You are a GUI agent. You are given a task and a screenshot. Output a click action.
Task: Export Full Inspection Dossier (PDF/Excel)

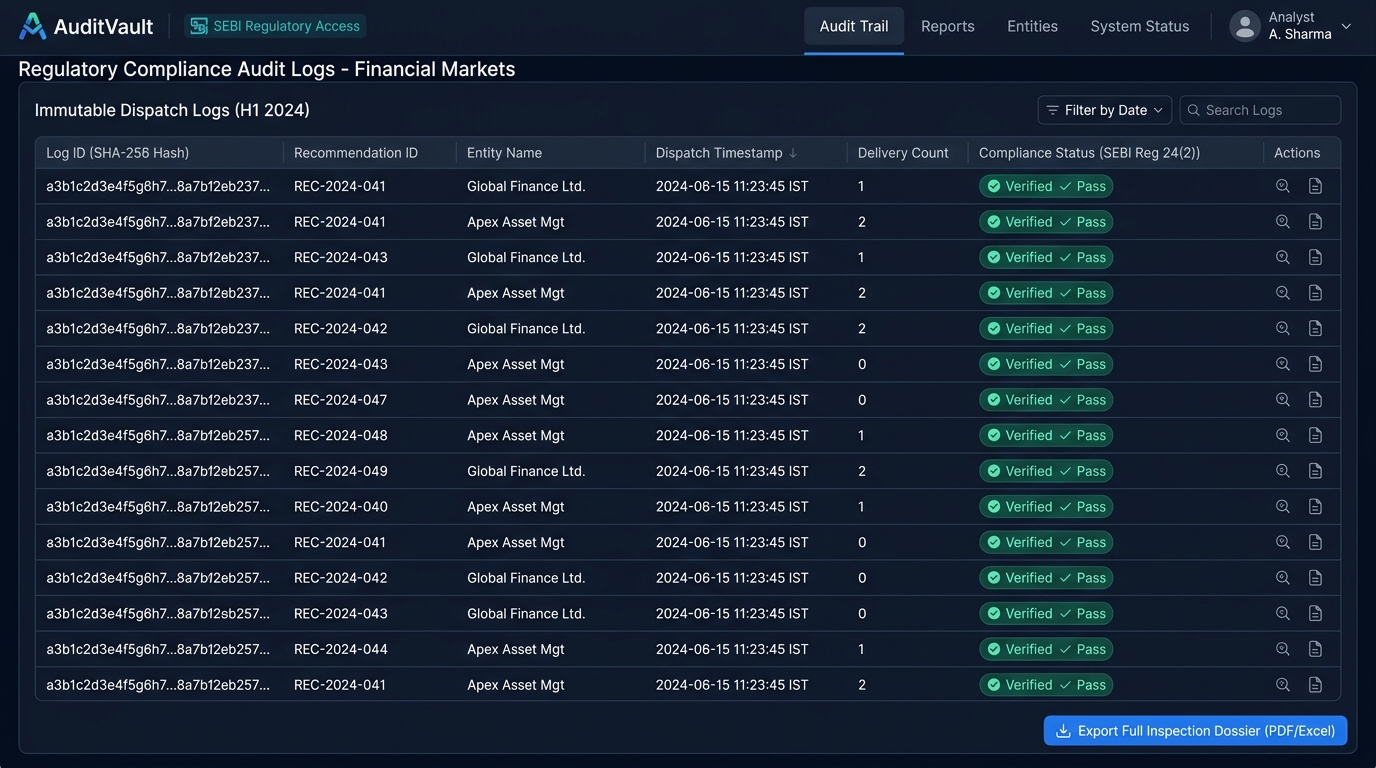pos(1196,731)
